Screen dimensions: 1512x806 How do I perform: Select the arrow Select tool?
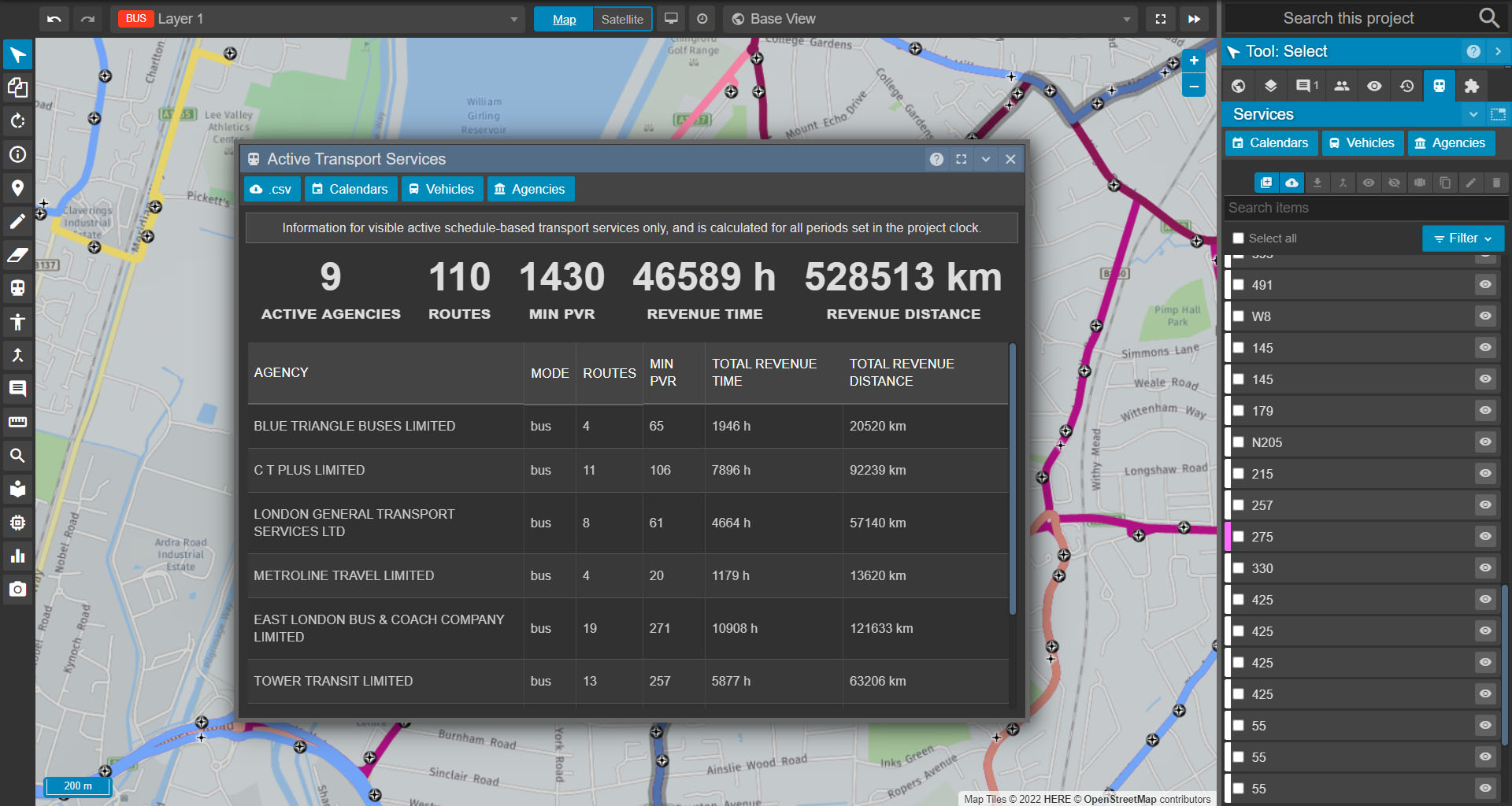(17, 55)
